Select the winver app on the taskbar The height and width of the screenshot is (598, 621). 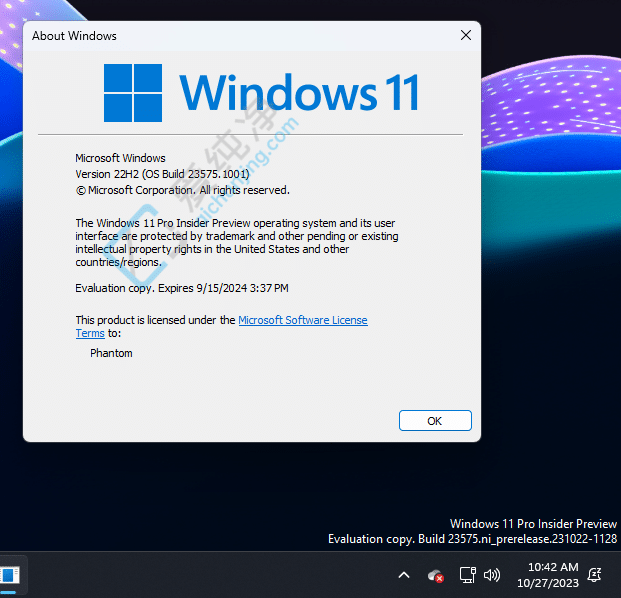10,575
